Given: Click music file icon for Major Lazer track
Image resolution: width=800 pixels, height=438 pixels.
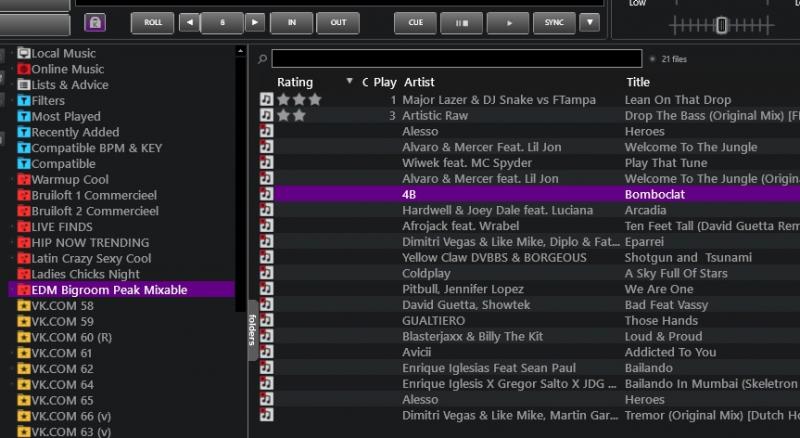Looking at the screenshot, I should tap(266, 100).
